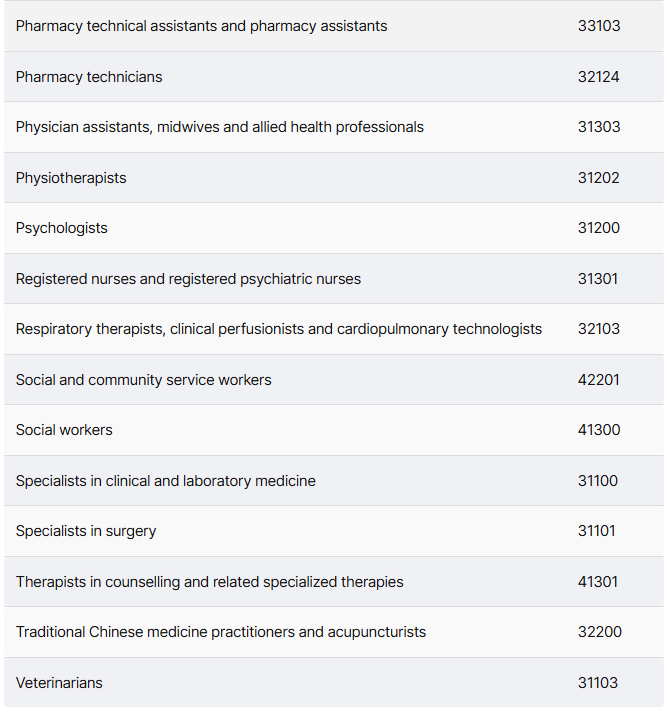Select Social and community service workers
Screen dimensions: 667x712
(143, 380)
